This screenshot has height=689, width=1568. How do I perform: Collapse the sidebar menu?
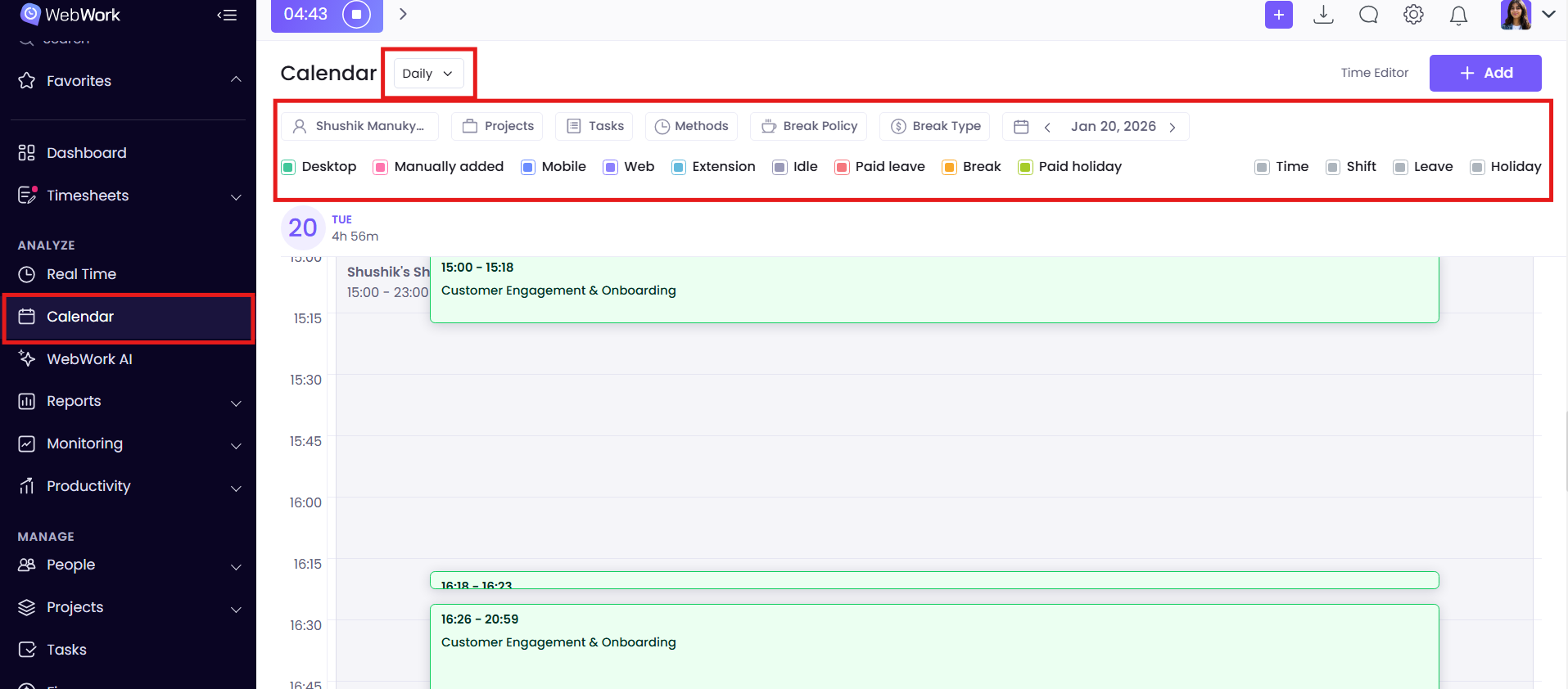(227, 15)
